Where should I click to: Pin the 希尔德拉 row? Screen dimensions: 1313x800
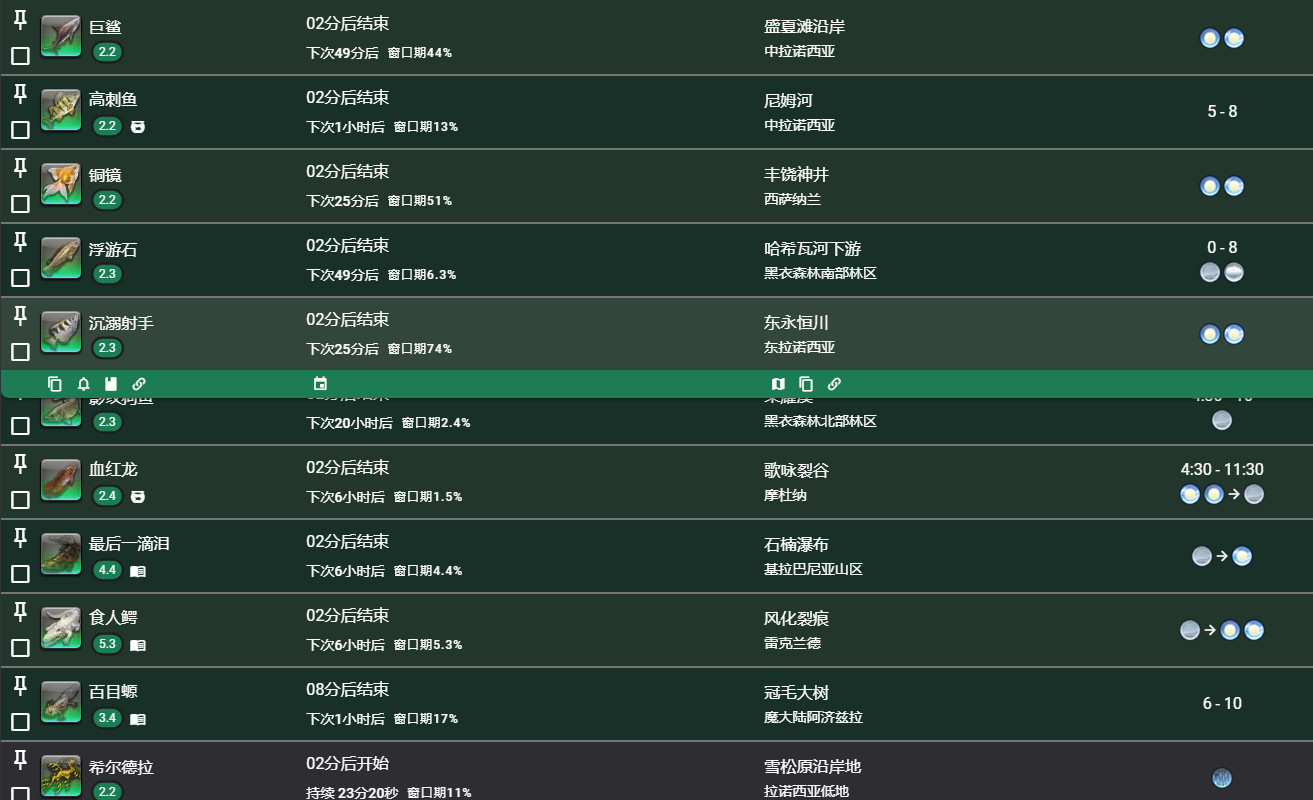click(20, 760)
